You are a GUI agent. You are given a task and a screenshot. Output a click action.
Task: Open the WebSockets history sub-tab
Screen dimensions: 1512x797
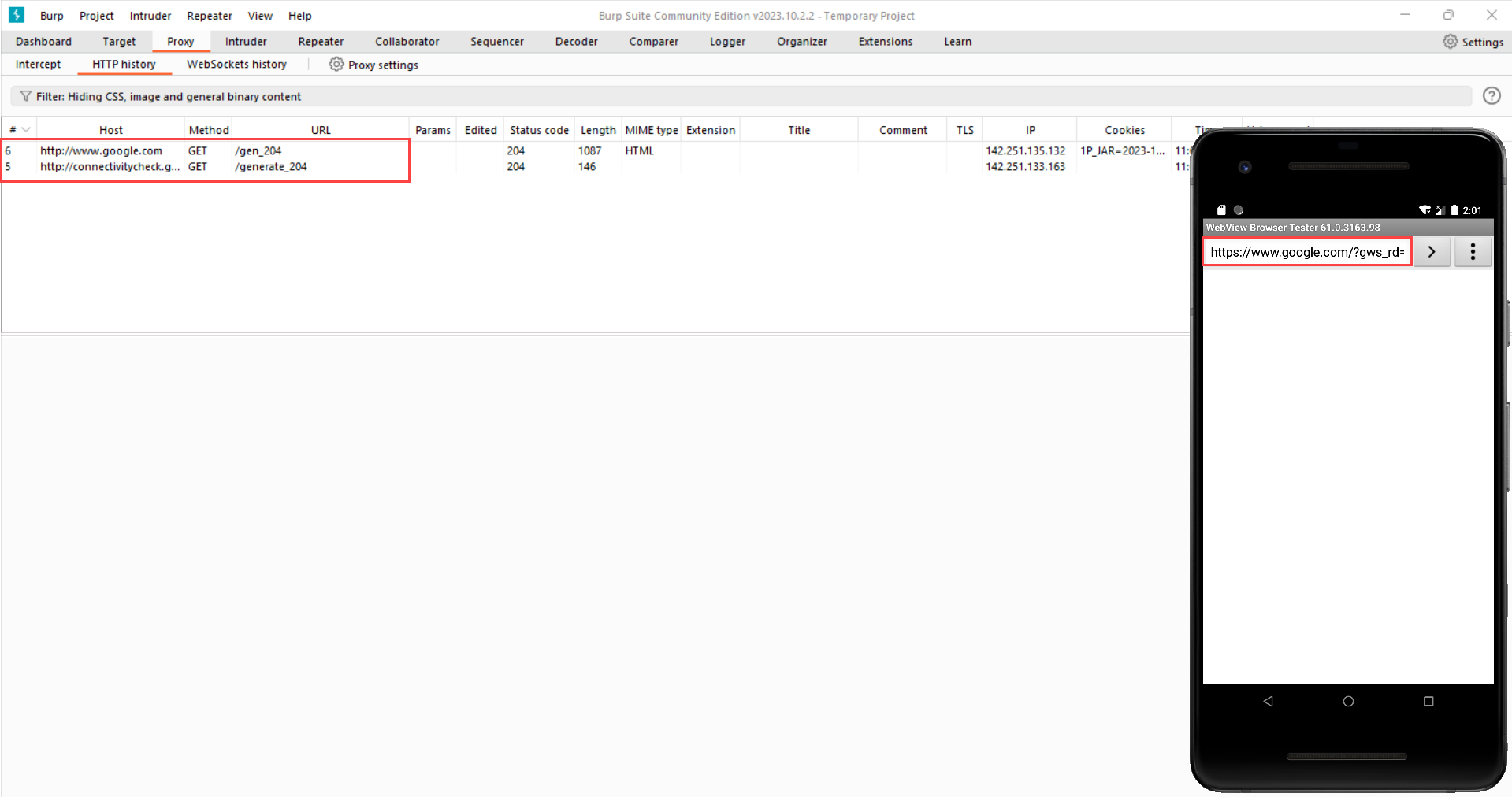(x=236, y=65)
